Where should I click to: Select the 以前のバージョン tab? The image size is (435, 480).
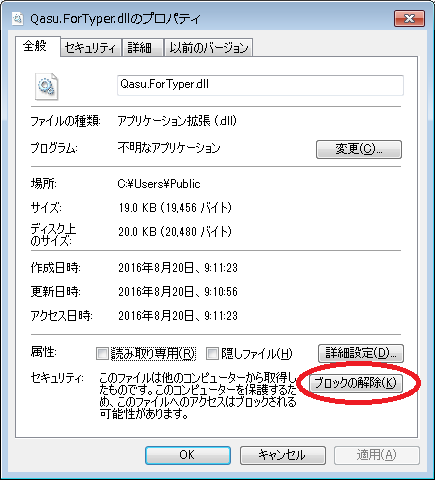pyautogui.click(x=209, y=48)
